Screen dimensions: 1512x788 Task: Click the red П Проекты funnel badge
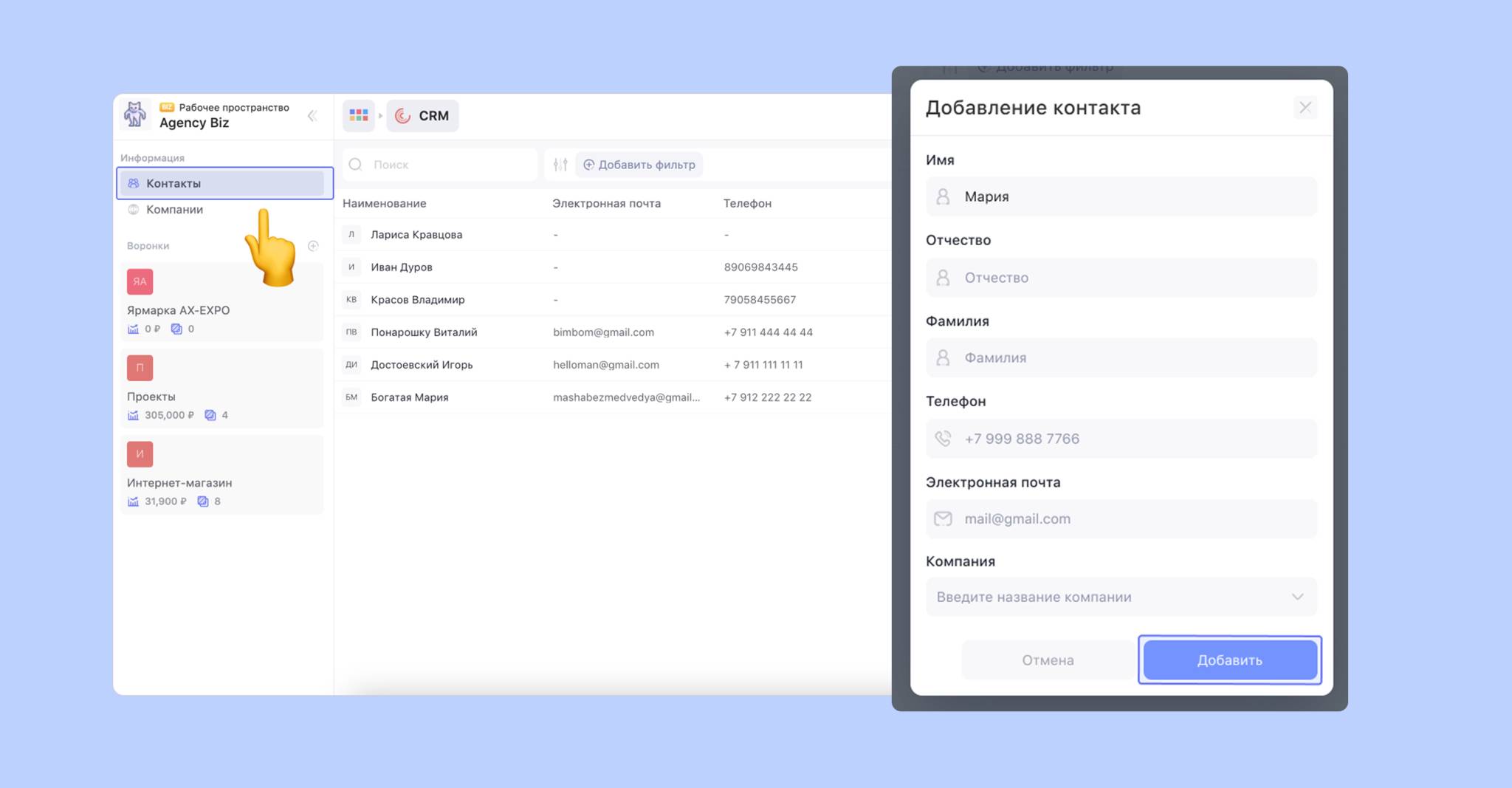click(x=140, y=368)
